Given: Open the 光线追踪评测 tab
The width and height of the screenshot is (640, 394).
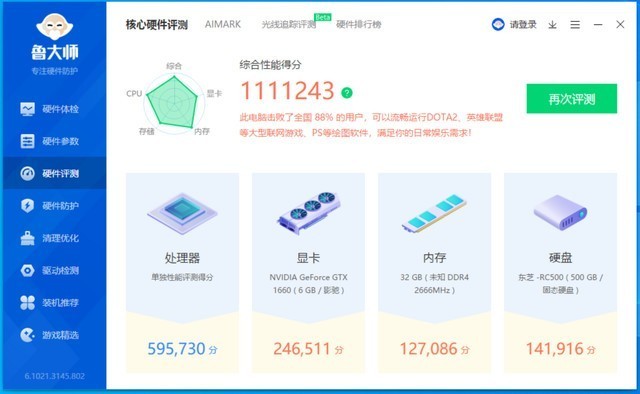Looking at the screenshot, I should pyautogui.click(x=289, y=24).
